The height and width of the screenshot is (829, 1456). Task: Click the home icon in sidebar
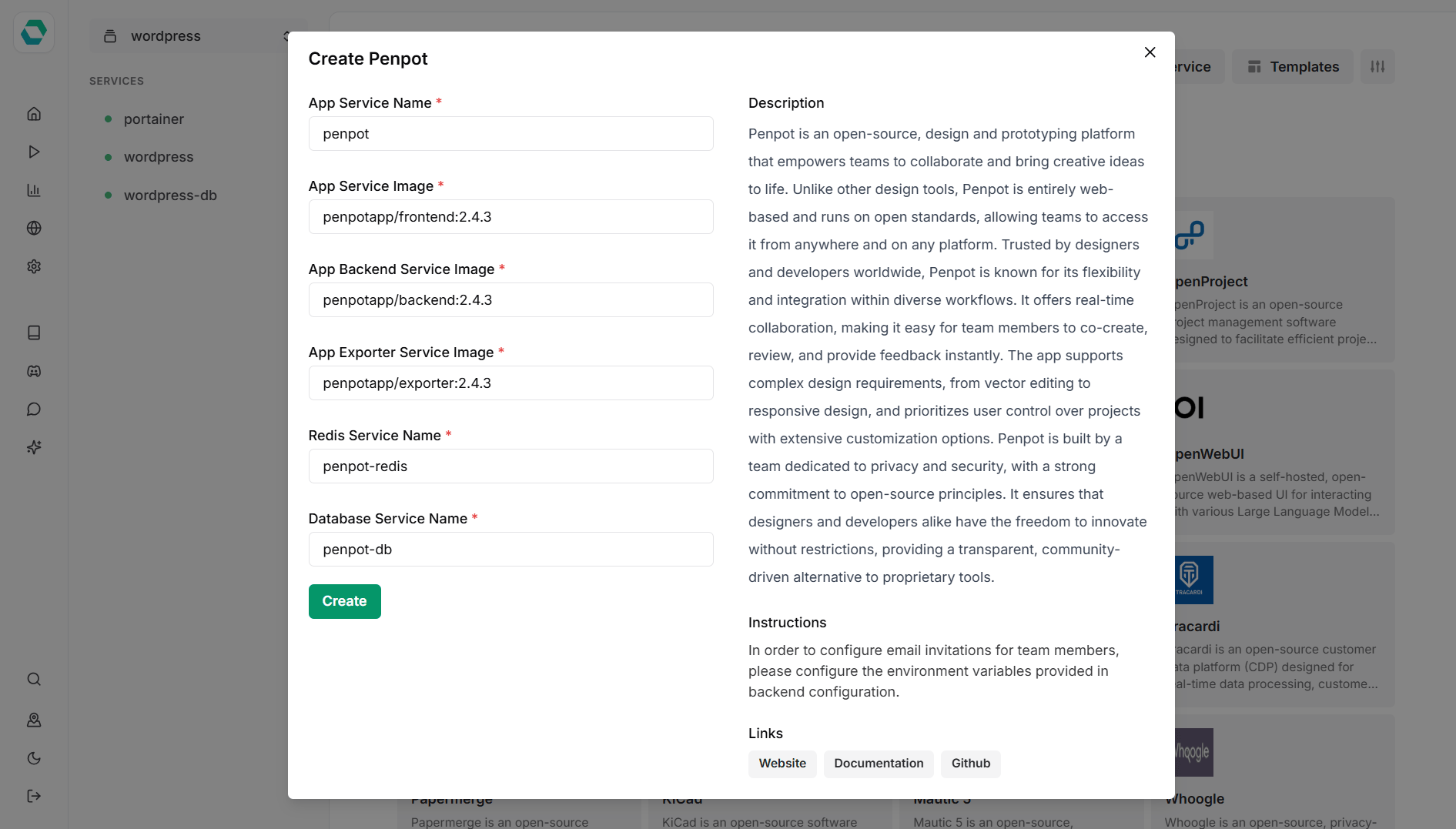click(34, 114)
